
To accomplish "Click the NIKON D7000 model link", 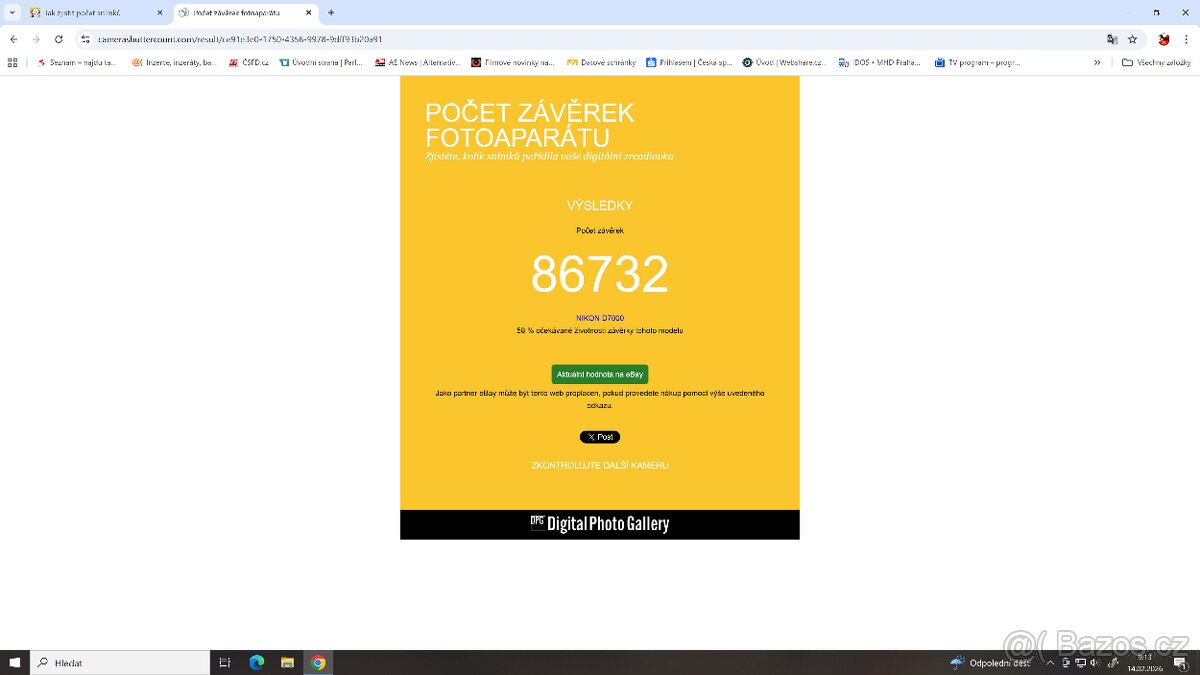I will [x=600, y=318].
